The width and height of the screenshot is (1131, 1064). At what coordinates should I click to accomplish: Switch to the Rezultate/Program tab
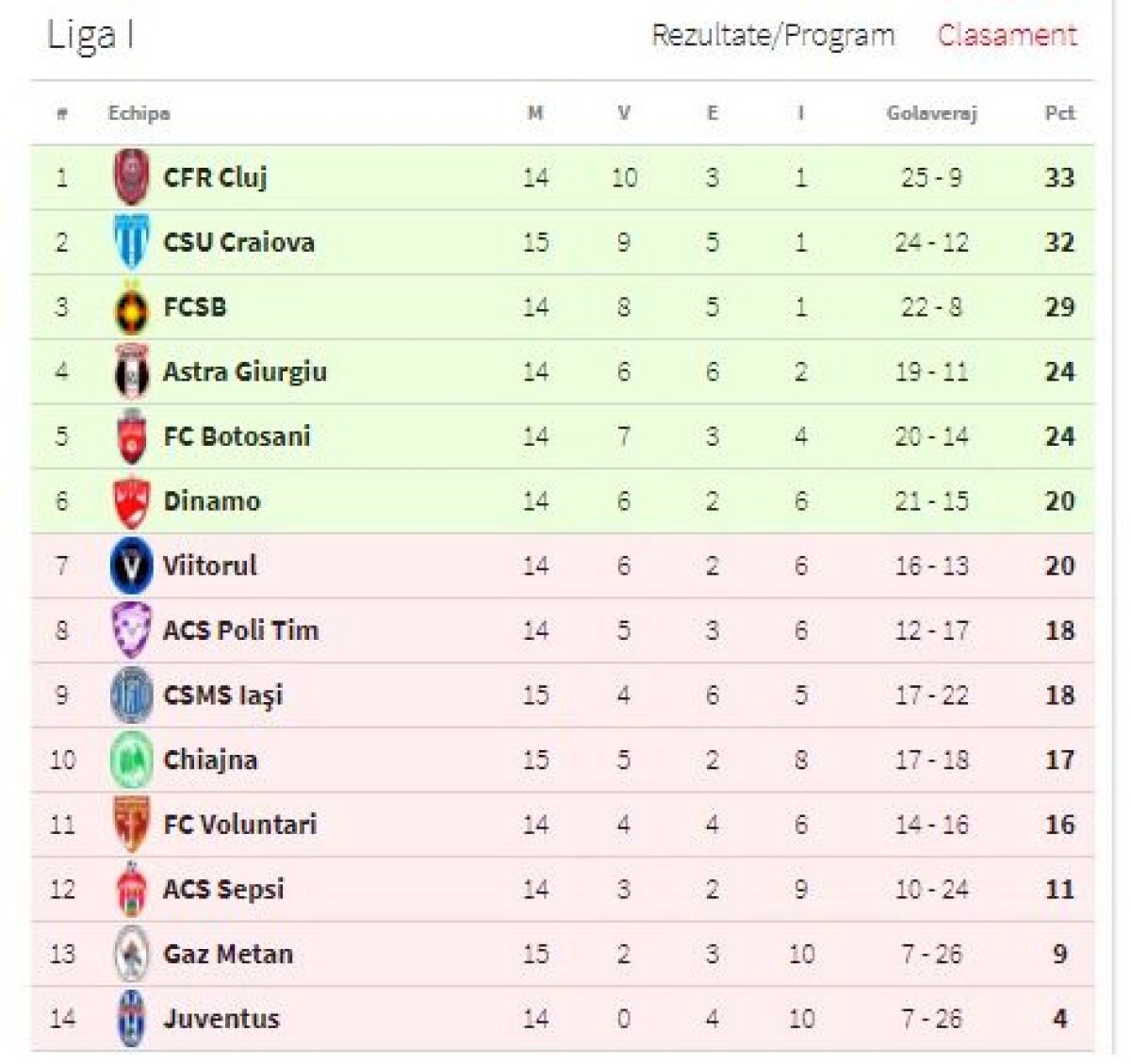coord(773,36)
